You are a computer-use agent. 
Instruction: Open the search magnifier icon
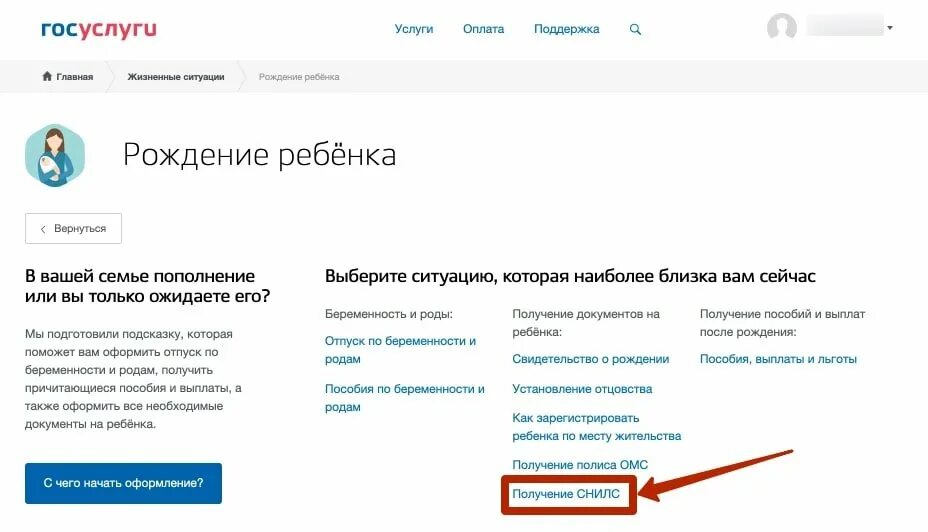pos(635,29)
